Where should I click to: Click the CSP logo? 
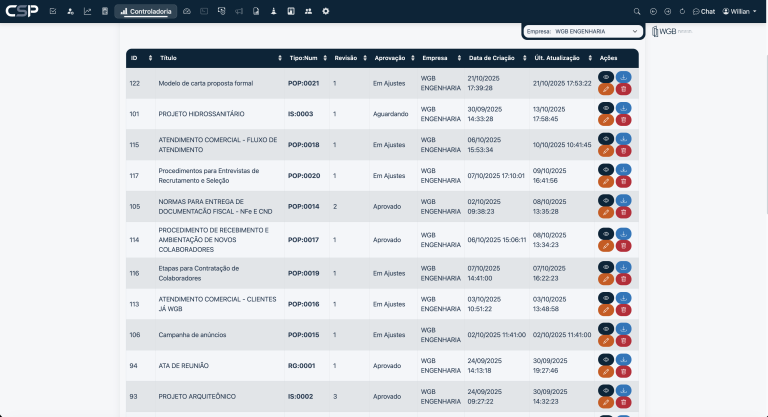click(x=22, y=11)
